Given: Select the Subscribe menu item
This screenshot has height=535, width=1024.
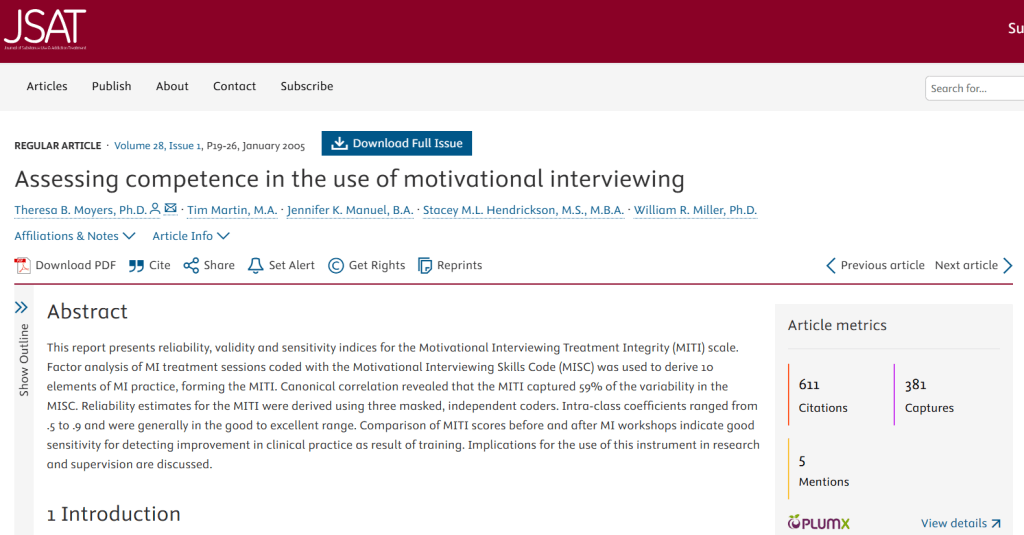Looking at the screenshot, I should click(x=307, y=86).
